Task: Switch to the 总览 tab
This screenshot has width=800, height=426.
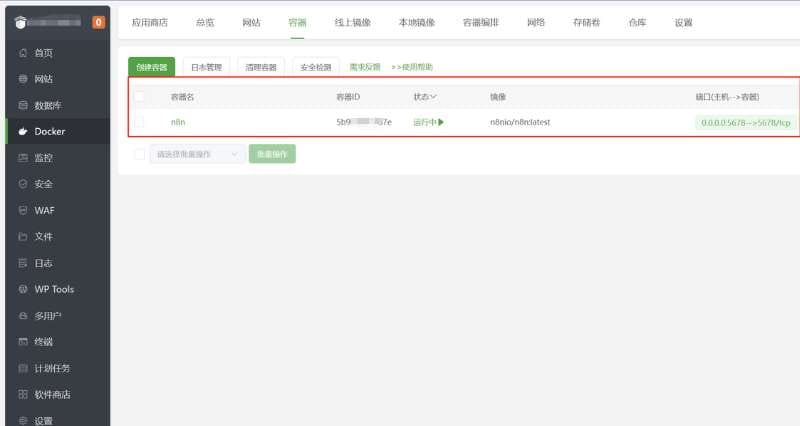Action: tap(205, 22)
